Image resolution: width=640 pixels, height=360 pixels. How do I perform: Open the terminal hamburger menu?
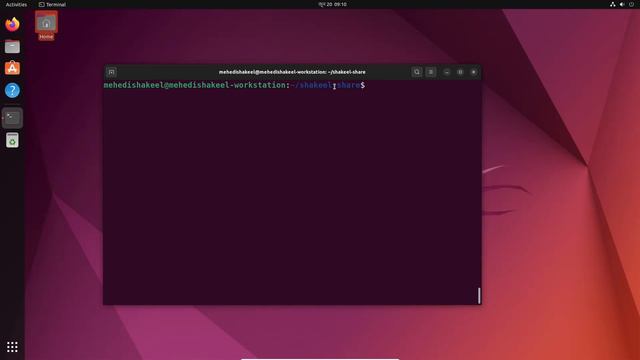431,72
